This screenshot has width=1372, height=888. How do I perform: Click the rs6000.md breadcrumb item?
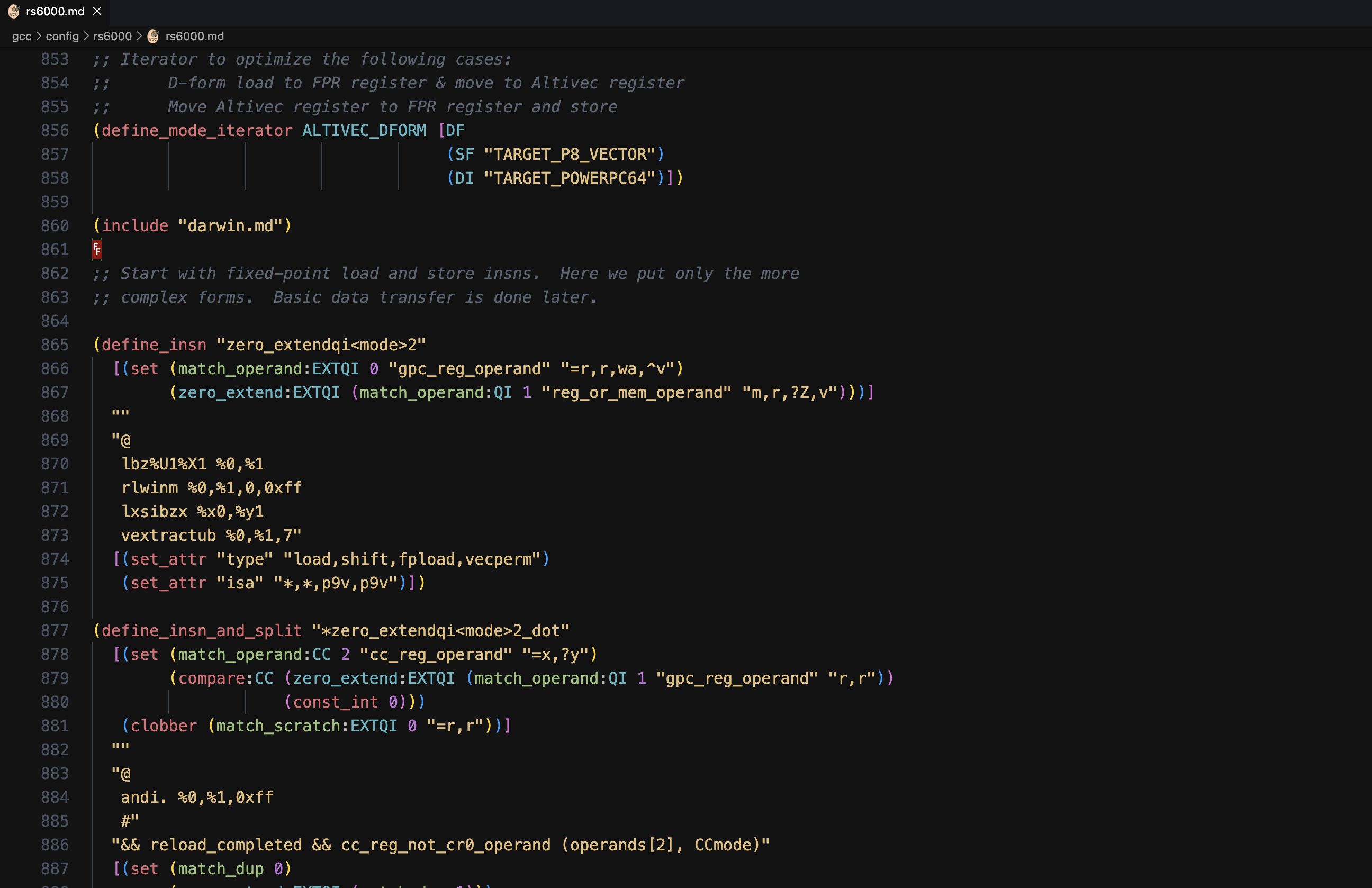(194, 36)
